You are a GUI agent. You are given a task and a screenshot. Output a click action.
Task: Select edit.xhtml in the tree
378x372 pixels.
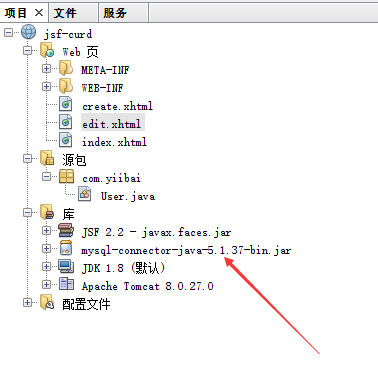point(113,124)
